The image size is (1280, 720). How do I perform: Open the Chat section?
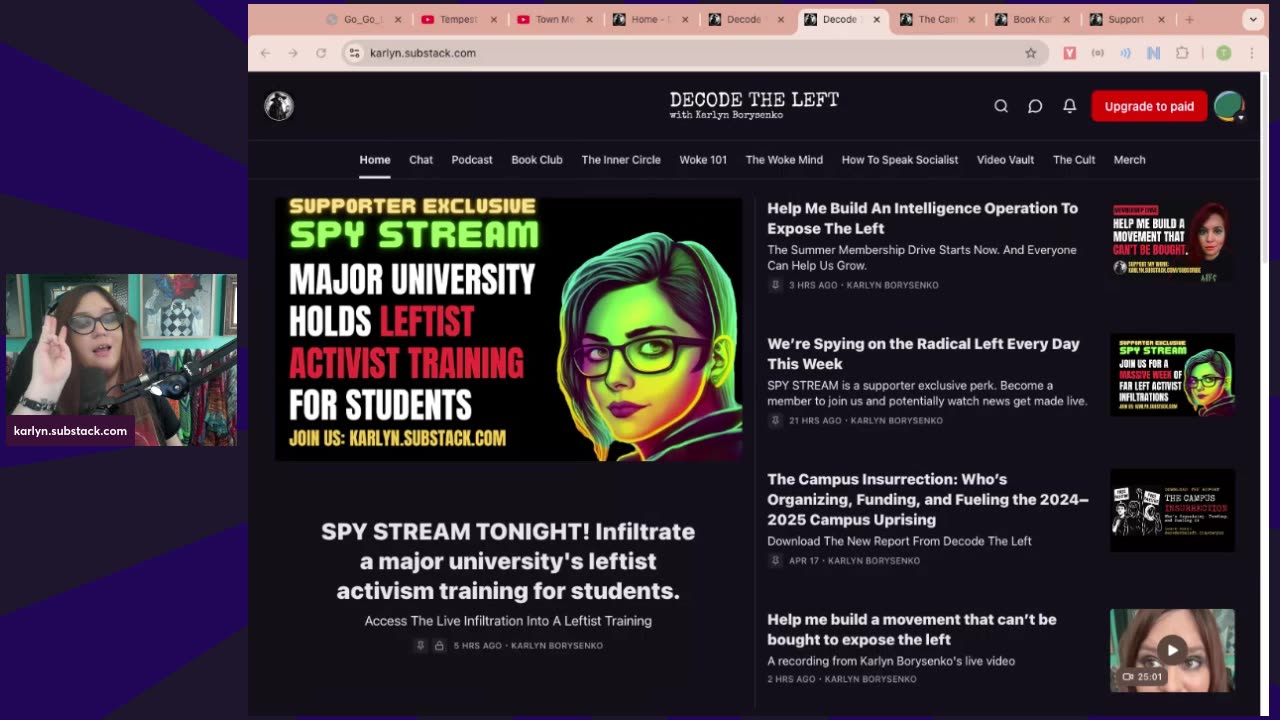[x=421, y=160]
